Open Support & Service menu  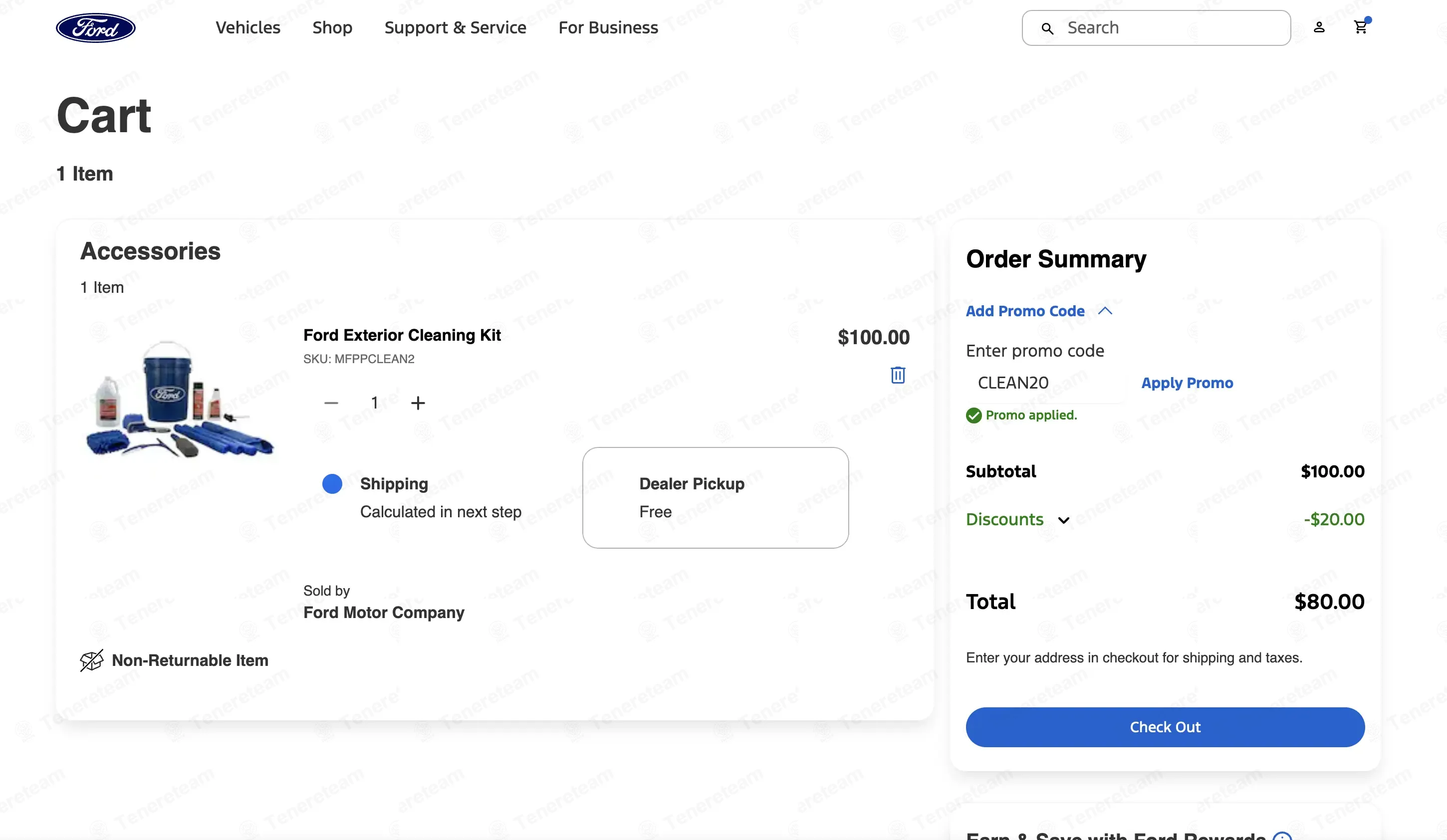455,27
